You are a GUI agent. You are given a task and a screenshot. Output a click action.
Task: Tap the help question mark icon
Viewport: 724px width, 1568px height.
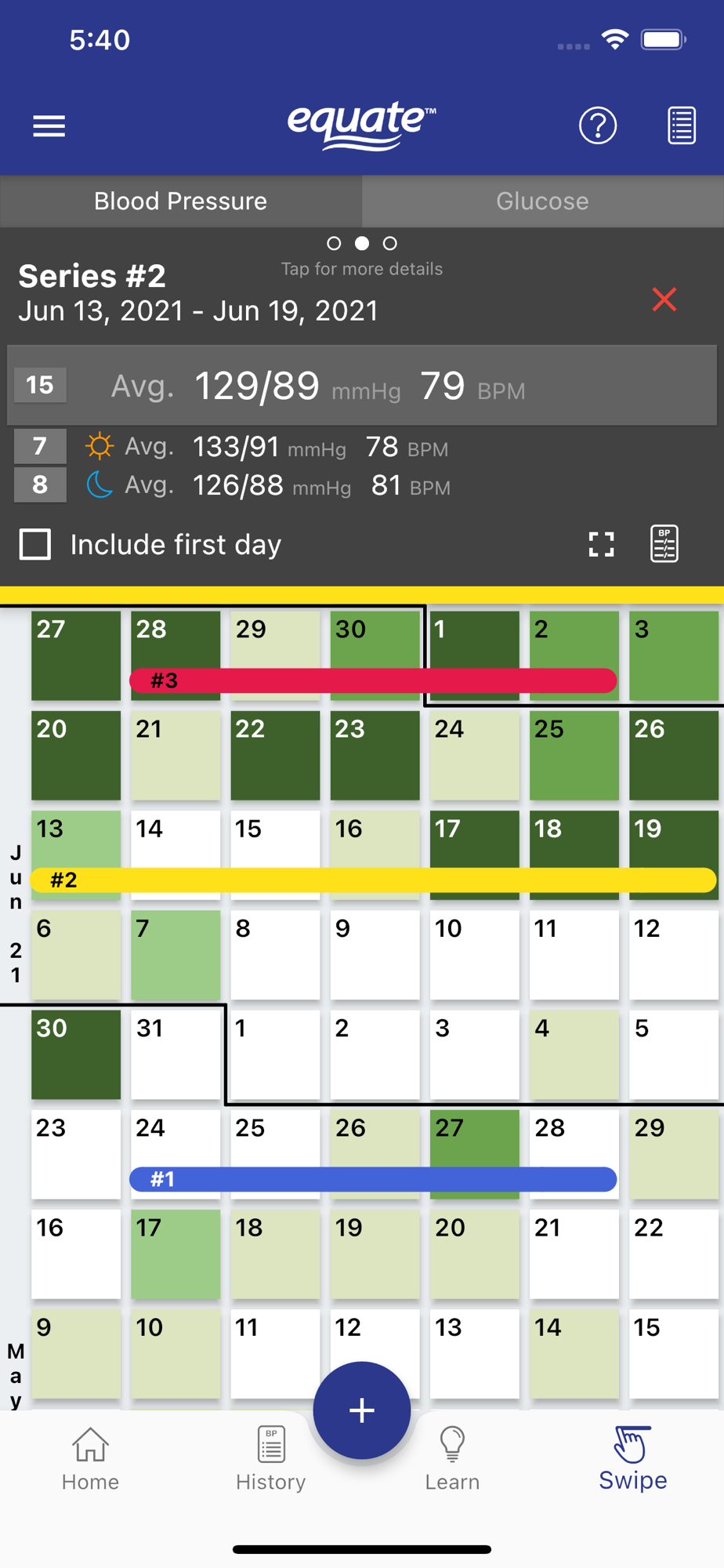click(x=598, y=126)
